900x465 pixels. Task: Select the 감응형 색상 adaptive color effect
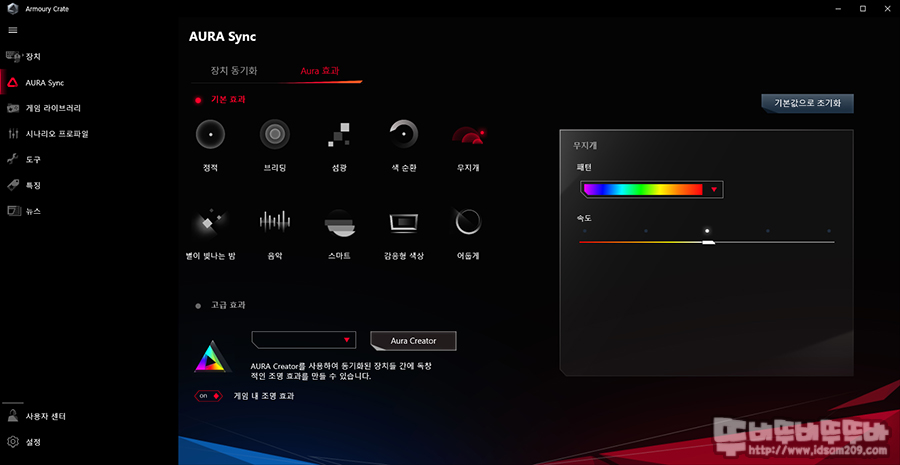tap(404, 223)
